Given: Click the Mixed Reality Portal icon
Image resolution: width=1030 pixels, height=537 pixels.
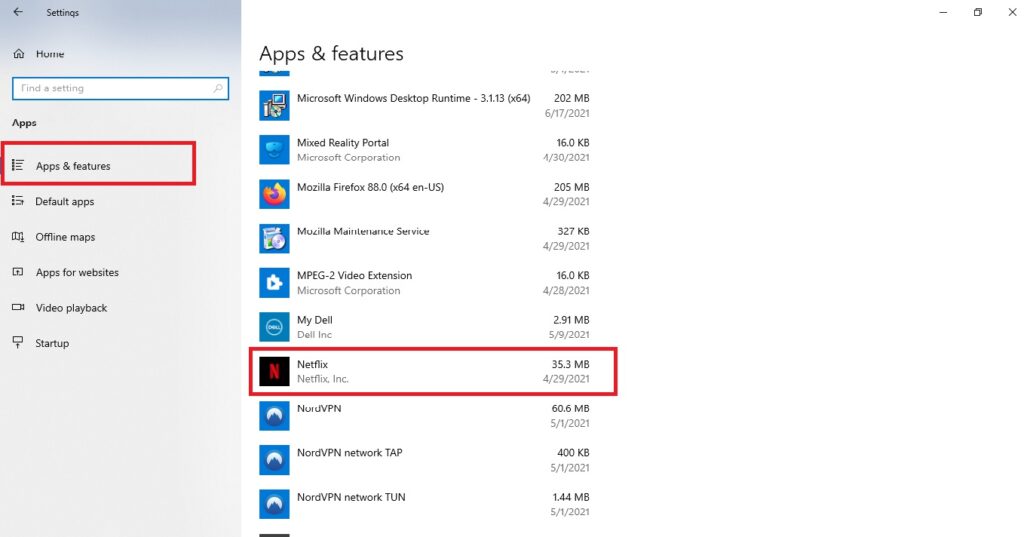Looking at the screenshot, I should point(274,150).
